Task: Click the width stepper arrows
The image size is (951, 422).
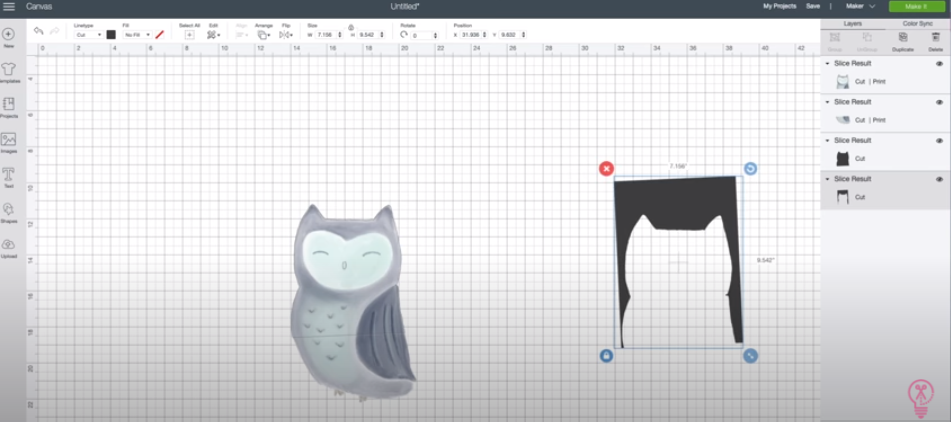Action: pyautogui.click(x=340, y=35)
